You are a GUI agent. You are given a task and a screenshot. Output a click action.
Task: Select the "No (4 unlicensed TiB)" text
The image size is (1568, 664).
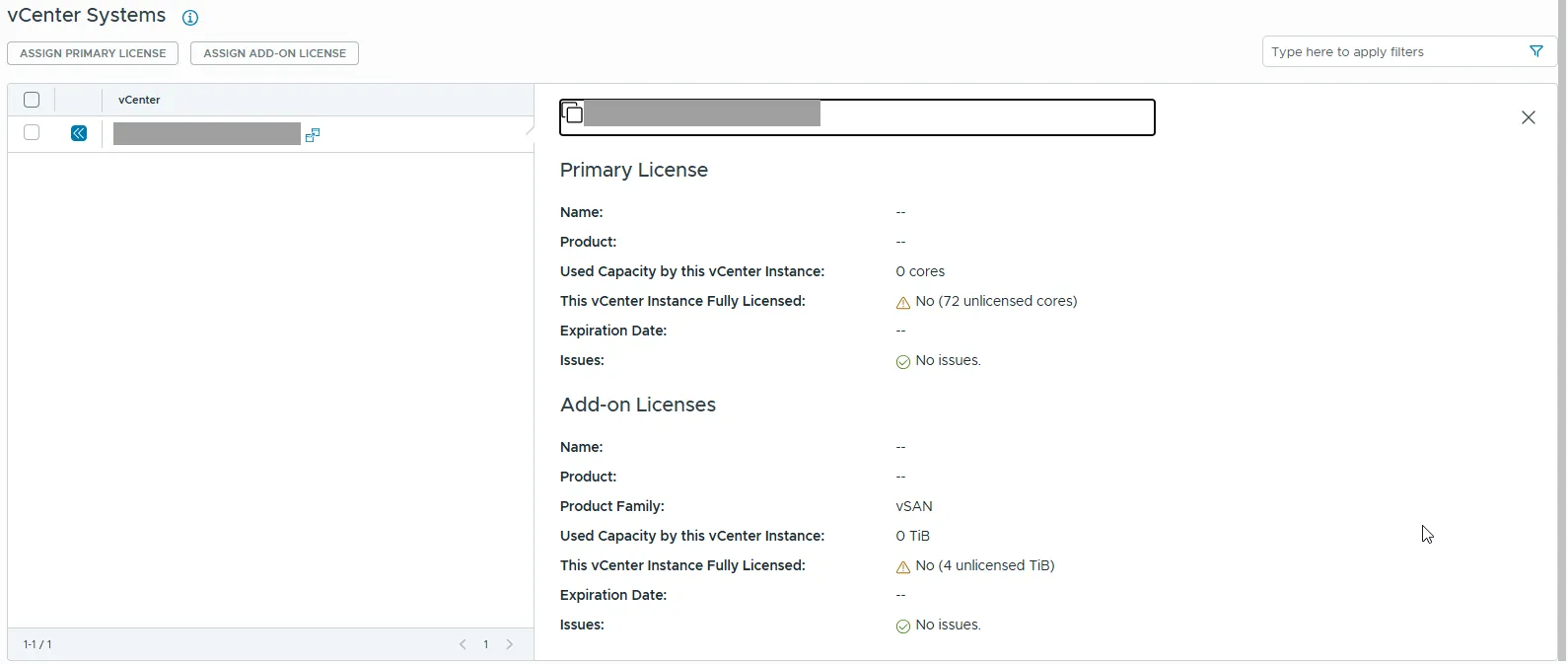985,565
